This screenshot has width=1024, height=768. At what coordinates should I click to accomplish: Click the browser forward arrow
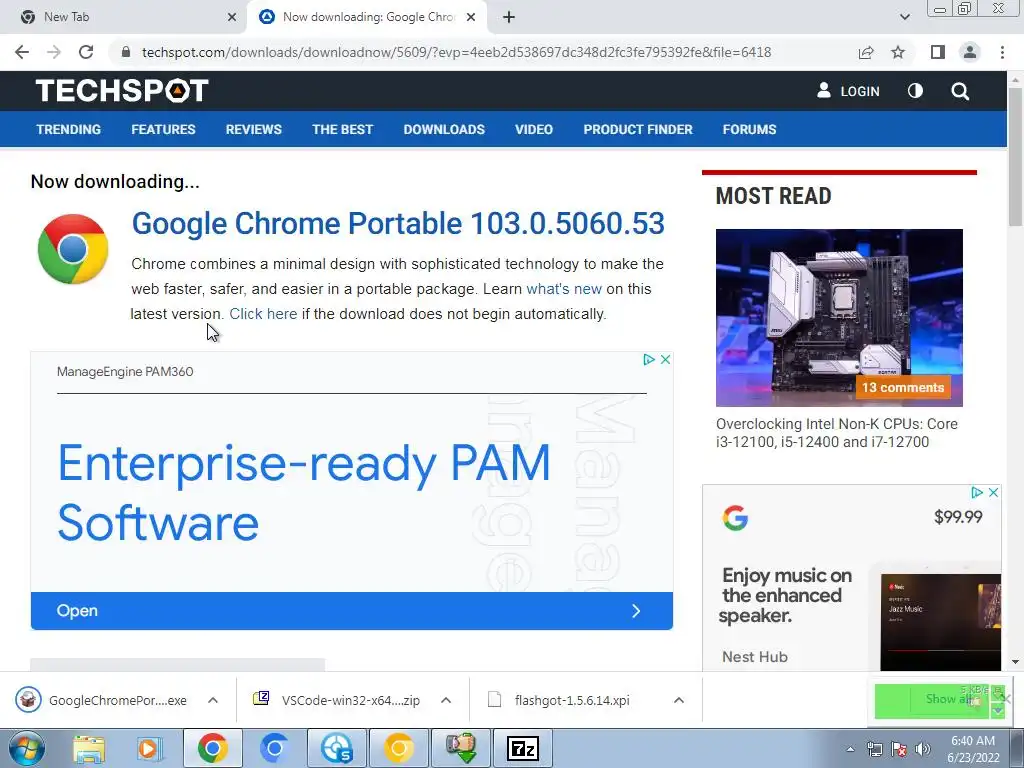point(54,52)
